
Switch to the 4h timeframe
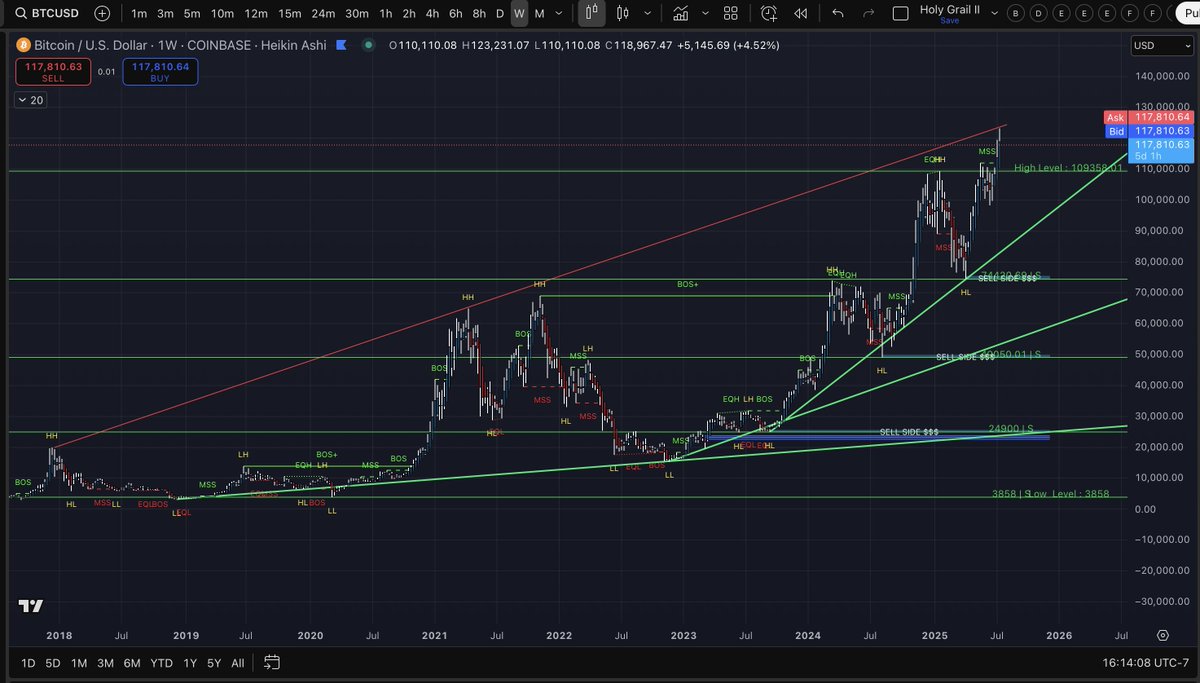432,13
